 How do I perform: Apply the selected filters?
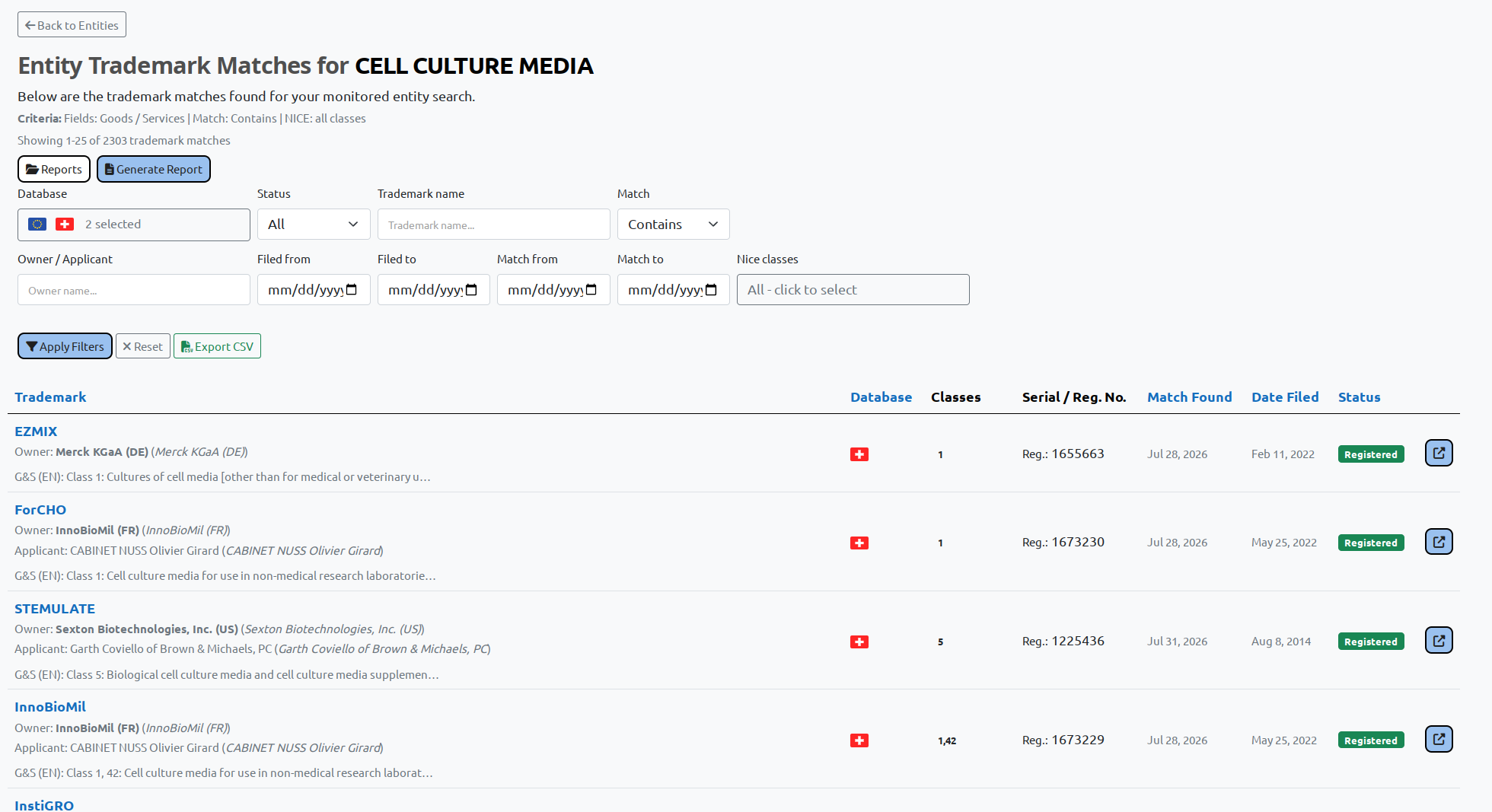pyautogui.click(x=65, y=346)
